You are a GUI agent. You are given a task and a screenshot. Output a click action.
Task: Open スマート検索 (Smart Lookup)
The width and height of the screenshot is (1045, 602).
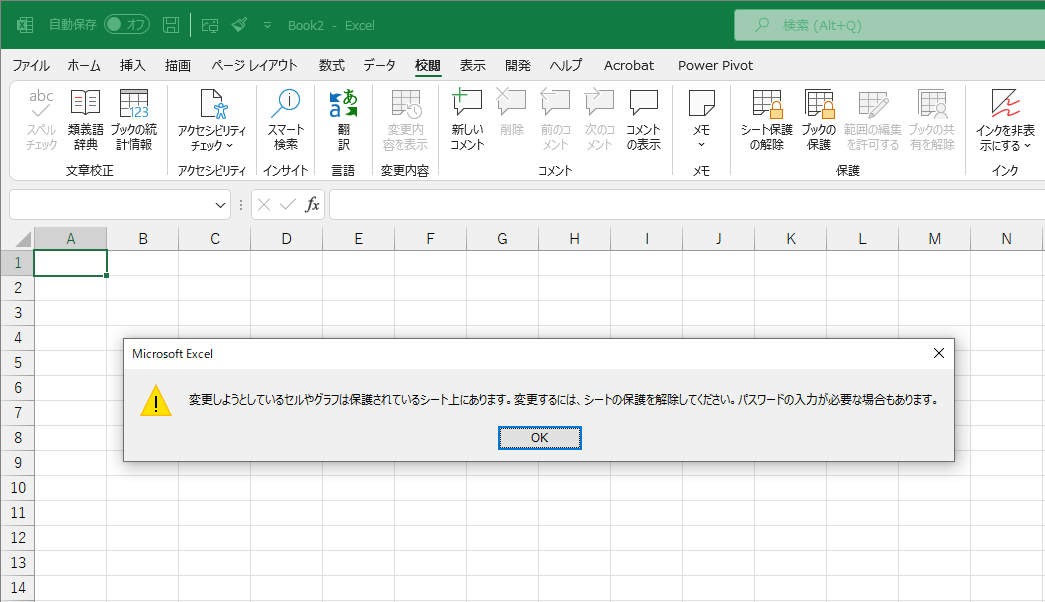(286, 118)
